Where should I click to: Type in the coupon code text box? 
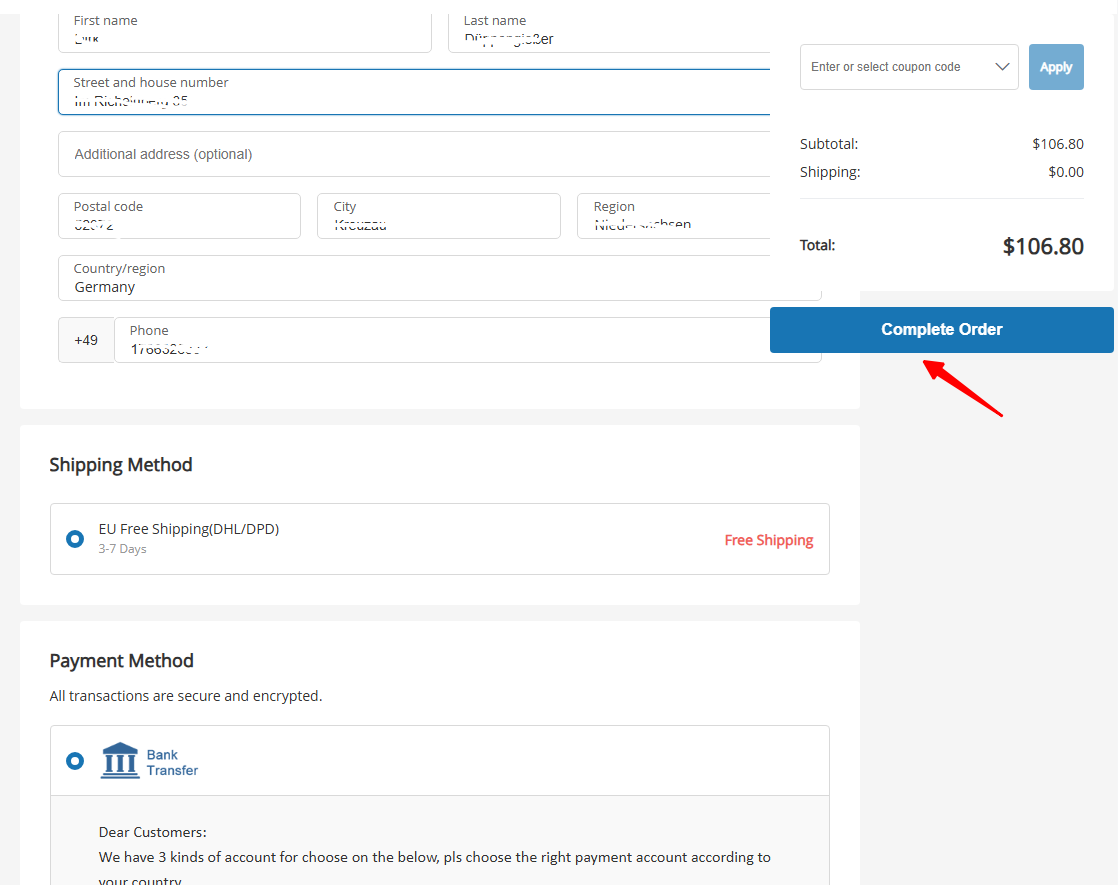pos(895,67)
